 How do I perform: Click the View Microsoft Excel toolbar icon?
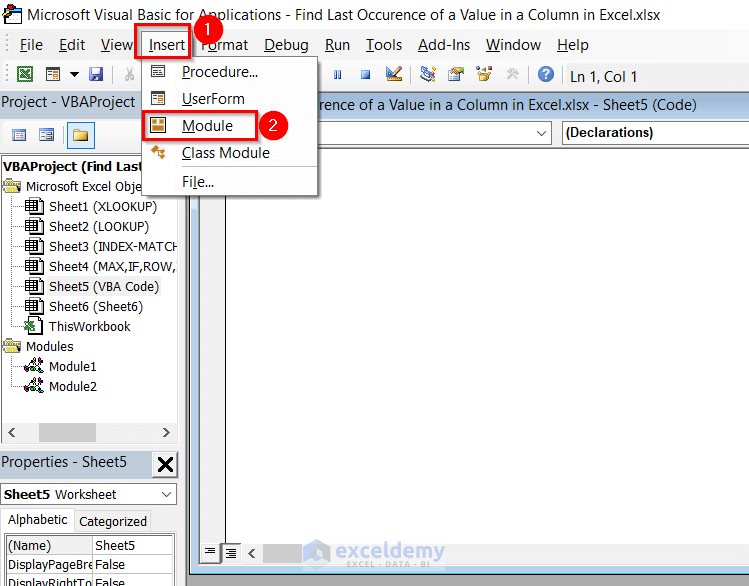(25, 74)
